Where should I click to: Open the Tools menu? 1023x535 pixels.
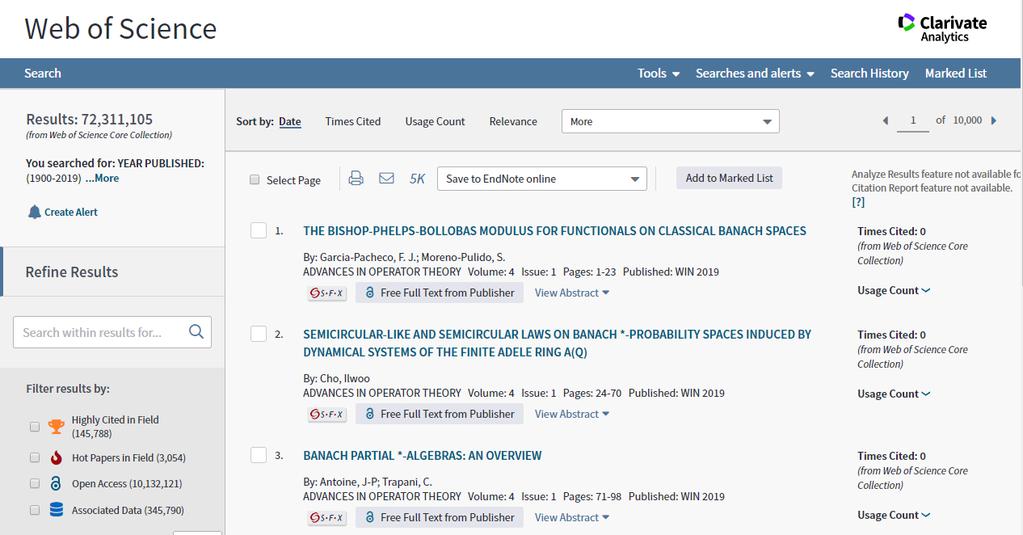(x=658, y=74)
